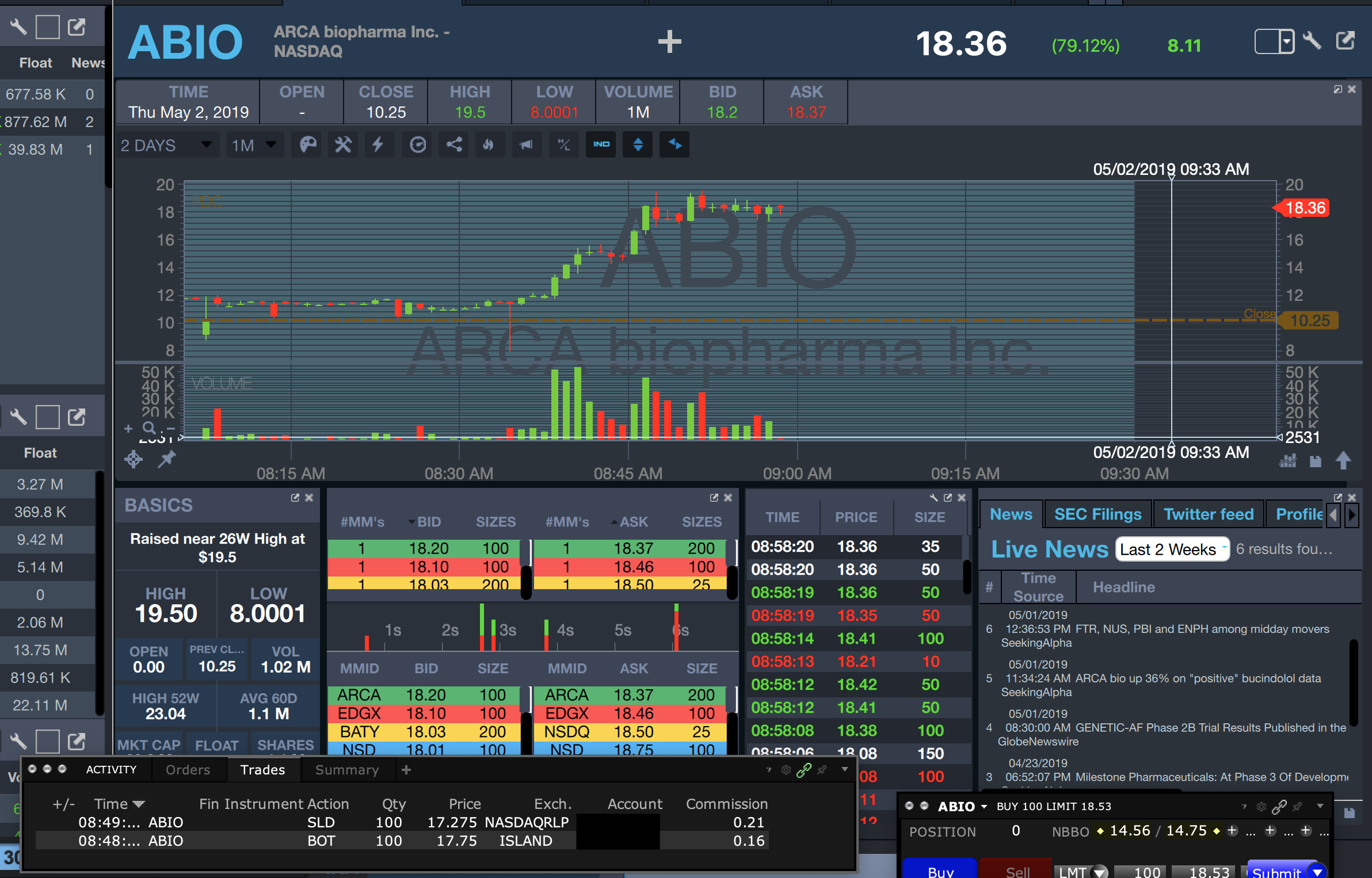
Task: Click the pushpin icon below chart
Action: pos(167,459)
